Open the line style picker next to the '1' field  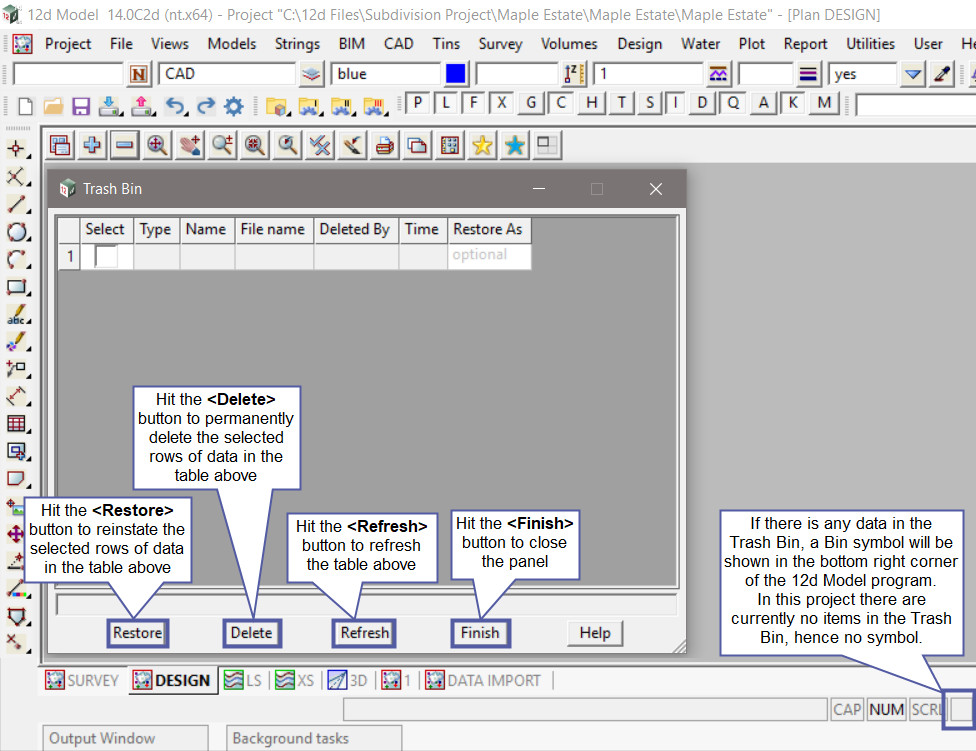(x=718, y=74)
